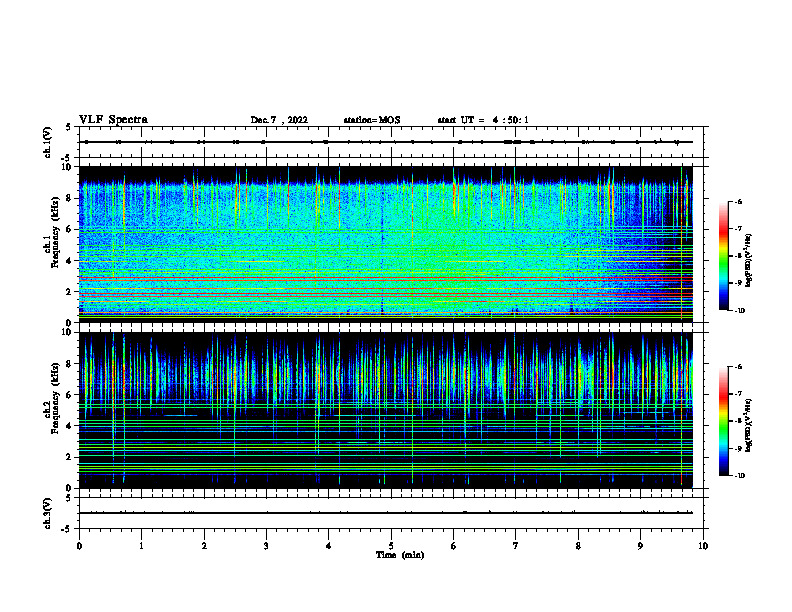This screenshot has width=792, height=612.
Task: Click the ch.1 voltage waveform trace
Action: coord(386,142)
